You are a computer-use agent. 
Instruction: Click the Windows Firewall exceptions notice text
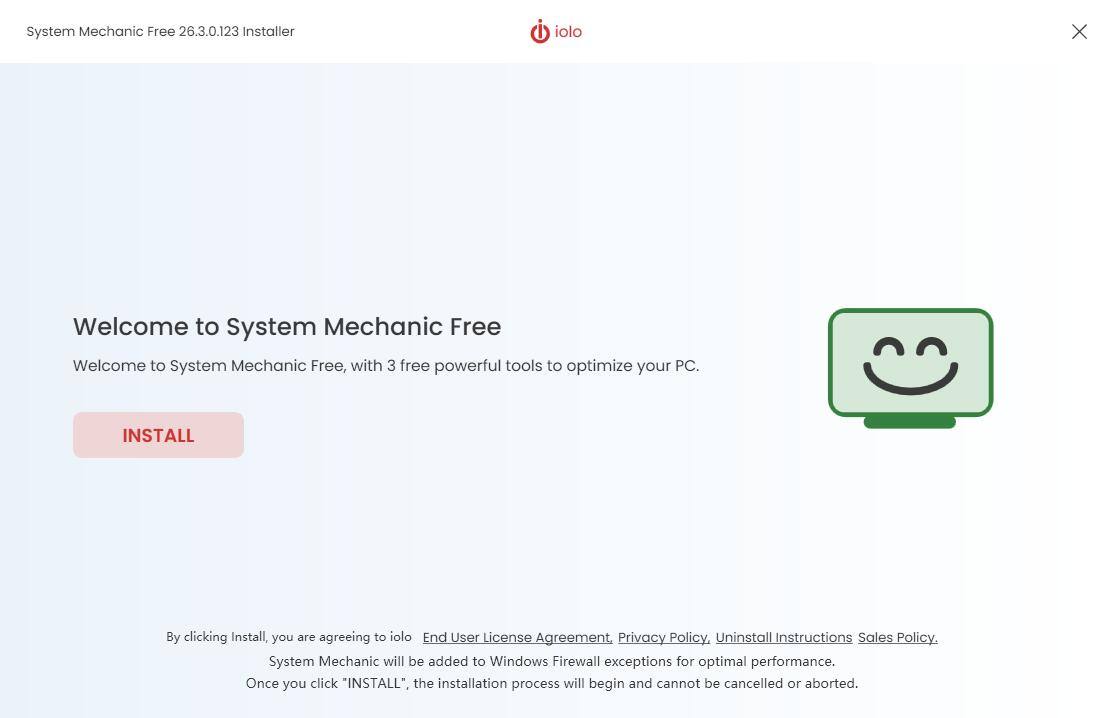click(551, 661)
